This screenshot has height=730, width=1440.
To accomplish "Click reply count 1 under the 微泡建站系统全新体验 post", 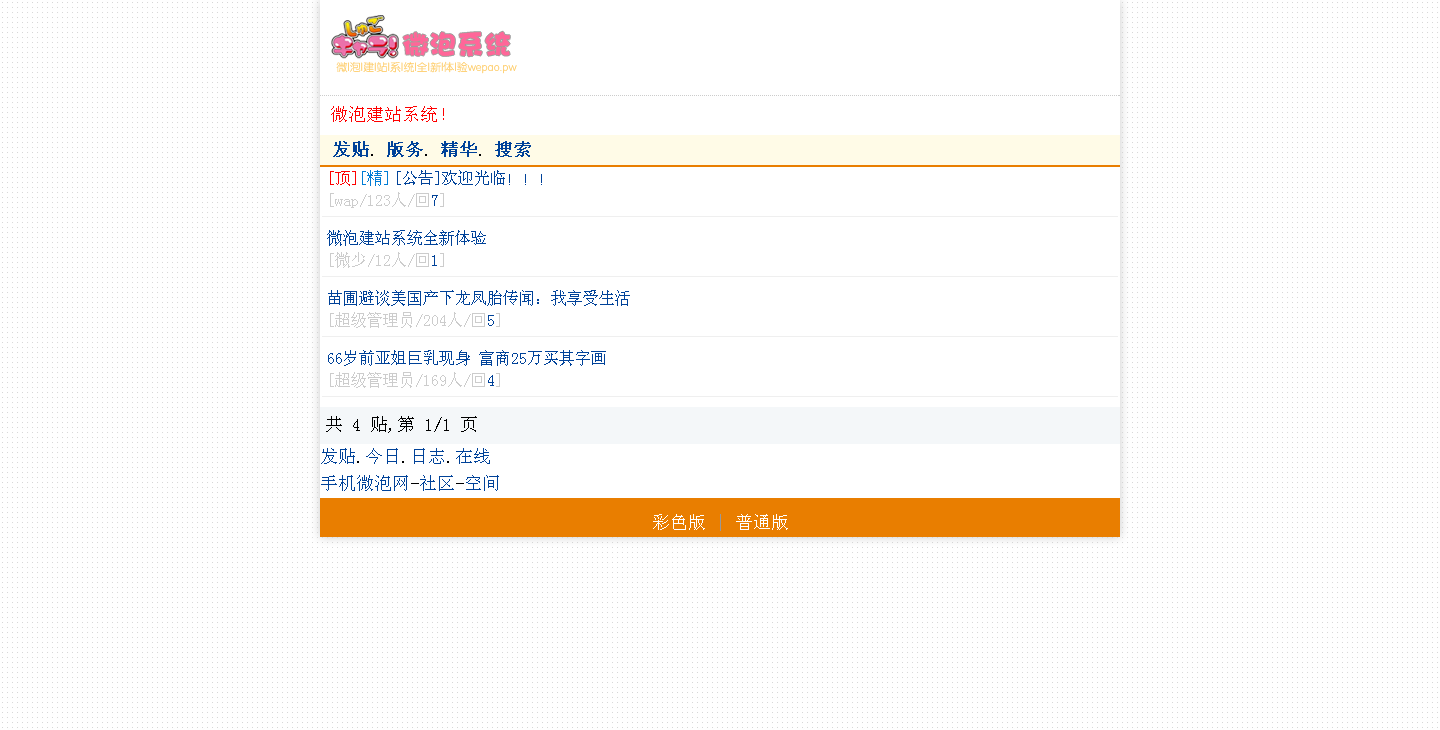I will [435, 261].
